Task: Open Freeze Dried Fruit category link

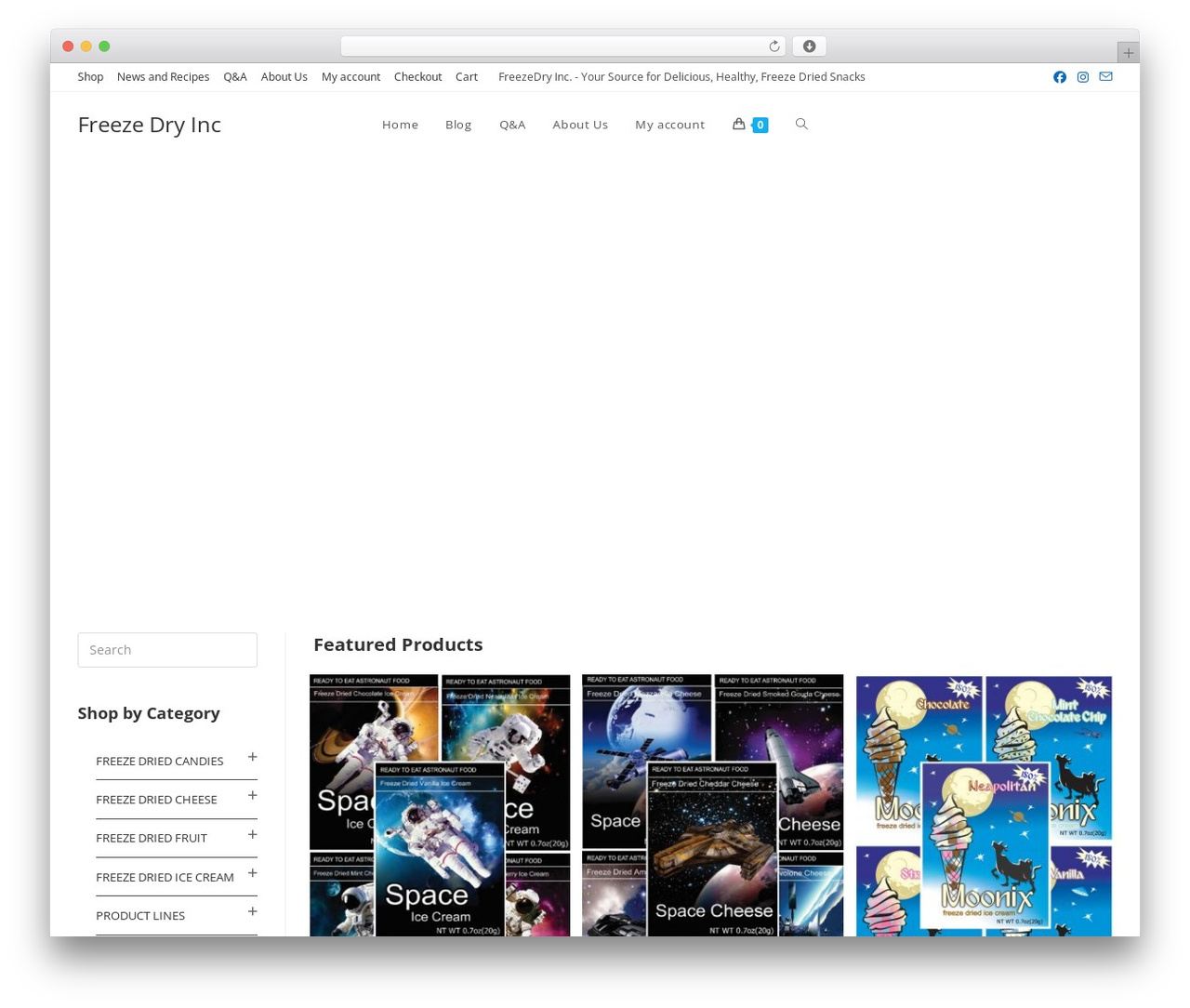Action: click(x=152, y=838)
